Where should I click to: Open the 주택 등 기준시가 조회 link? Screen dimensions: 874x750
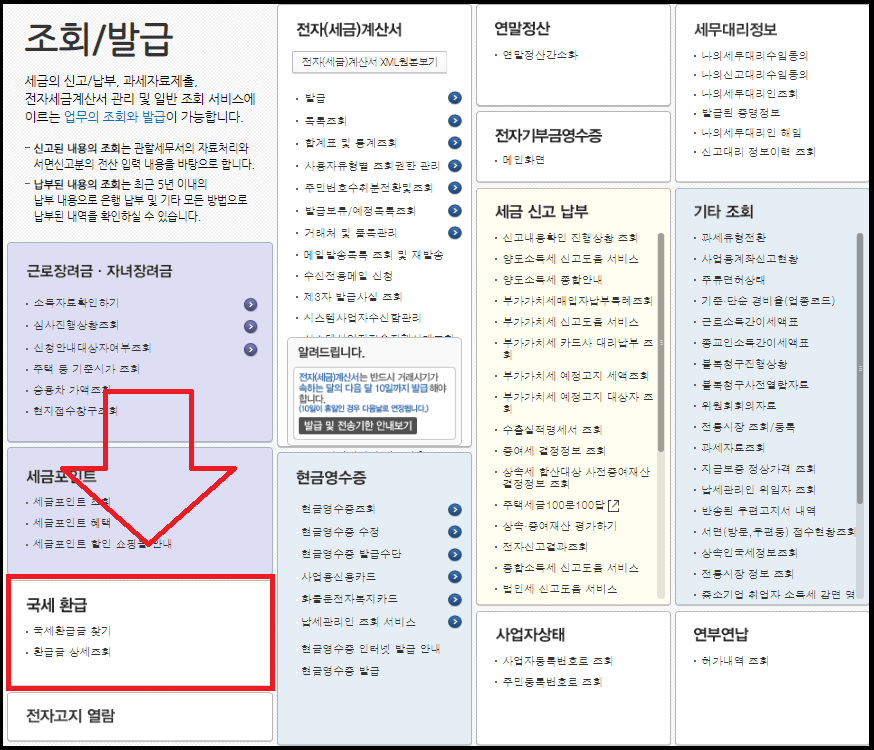pyautogui.click(x=86, y=369)
